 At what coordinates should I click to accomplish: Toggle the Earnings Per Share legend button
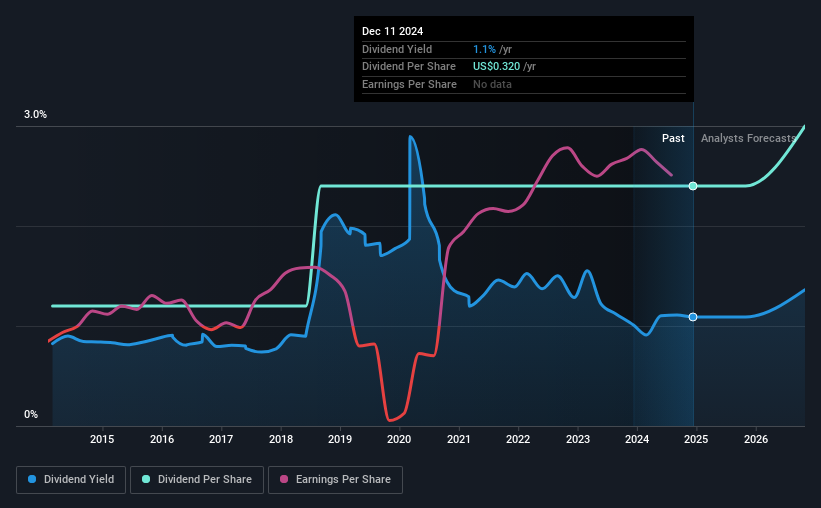click(335, 480)
